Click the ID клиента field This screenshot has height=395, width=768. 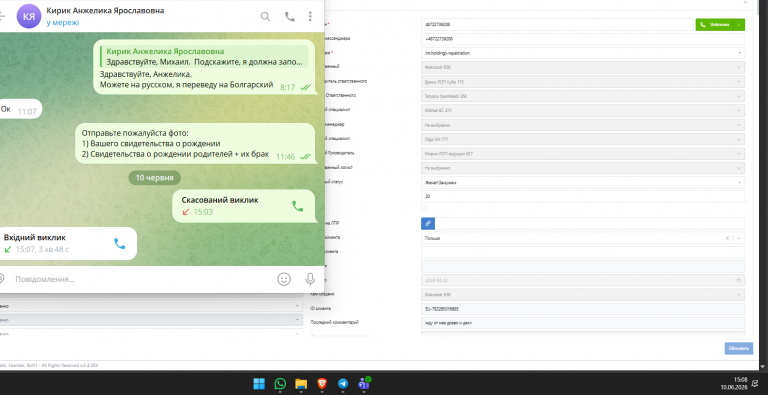[x=583, y=309]
